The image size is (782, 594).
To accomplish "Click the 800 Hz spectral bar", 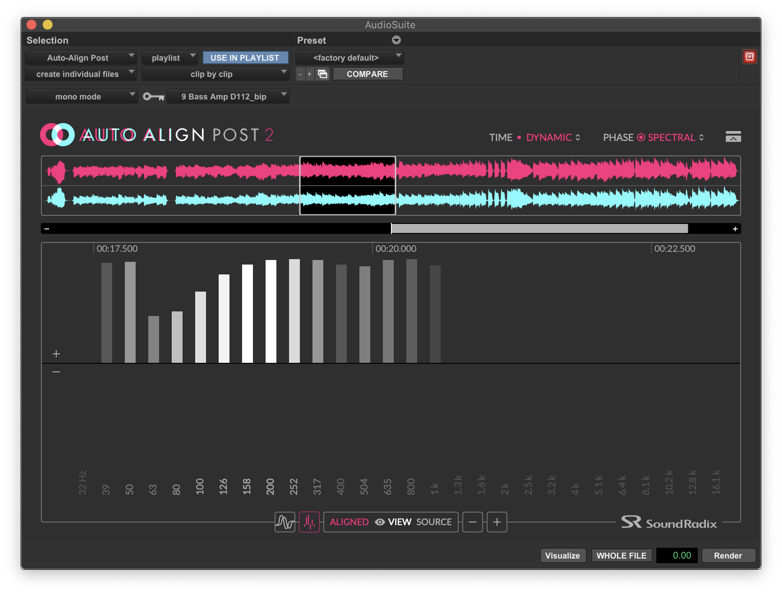I will click(x=411, y=311).
